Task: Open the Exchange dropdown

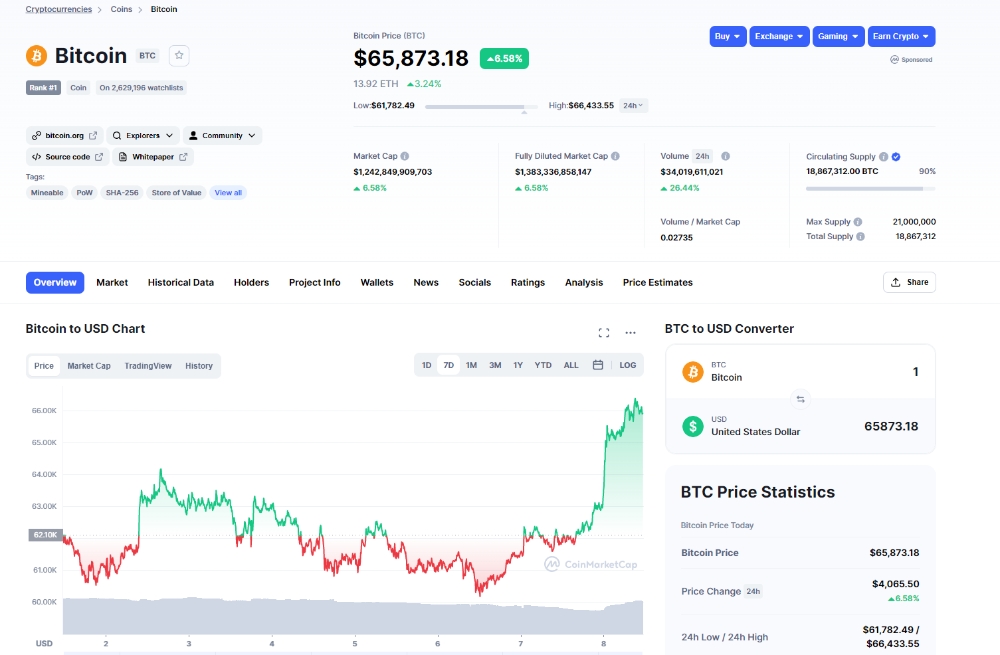Action: click(779, 36)
